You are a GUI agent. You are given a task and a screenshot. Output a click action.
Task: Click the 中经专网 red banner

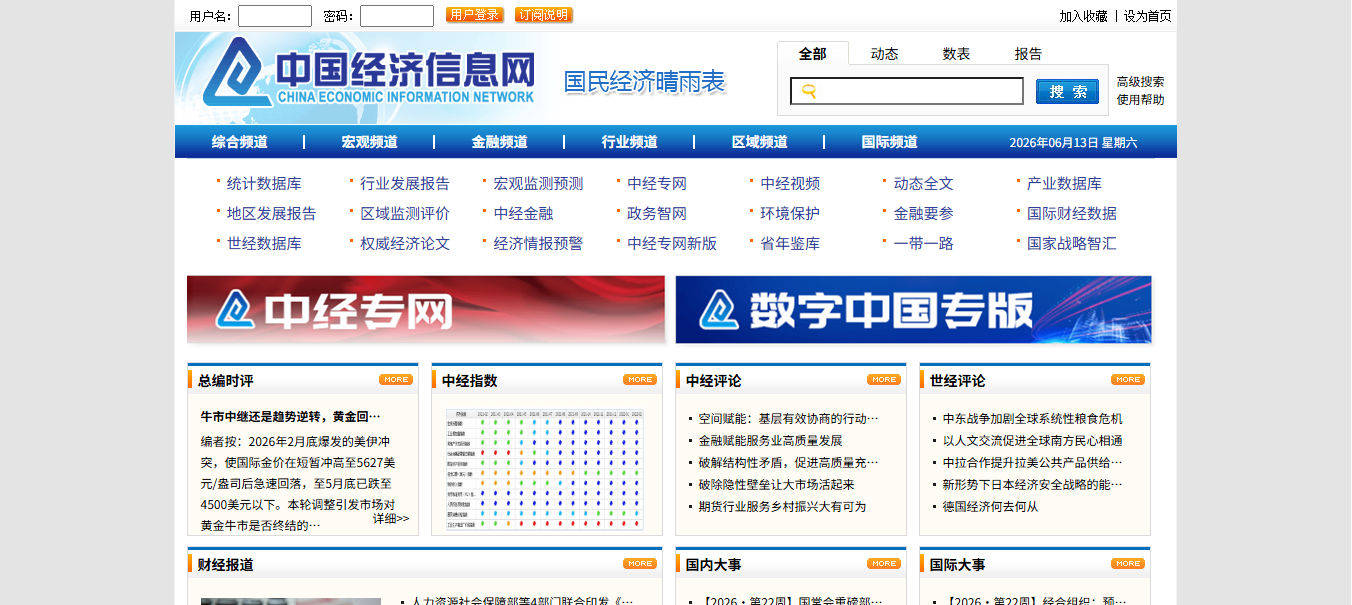(x=426, y=310)
